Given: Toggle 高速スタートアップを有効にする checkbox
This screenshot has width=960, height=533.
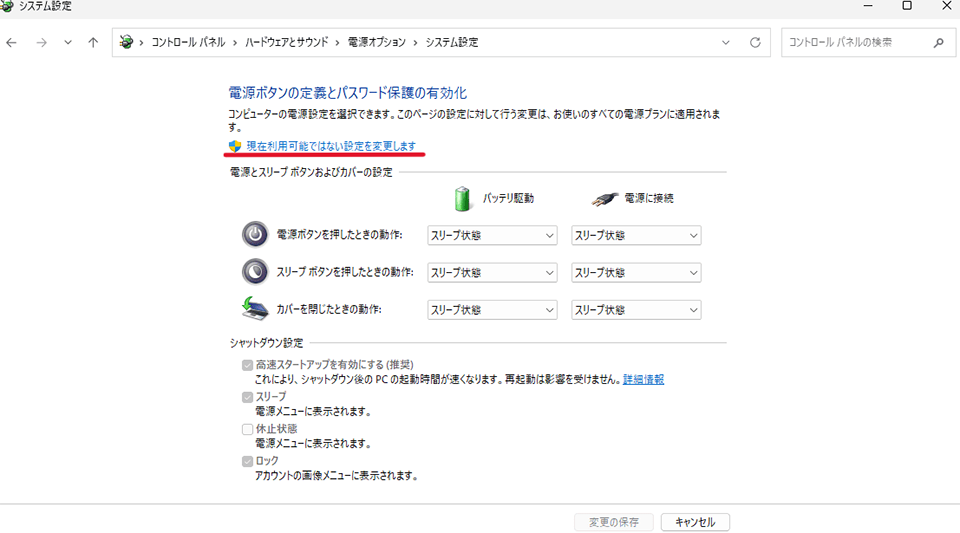Looking at the screenshot, I should [x=247, y=365].
